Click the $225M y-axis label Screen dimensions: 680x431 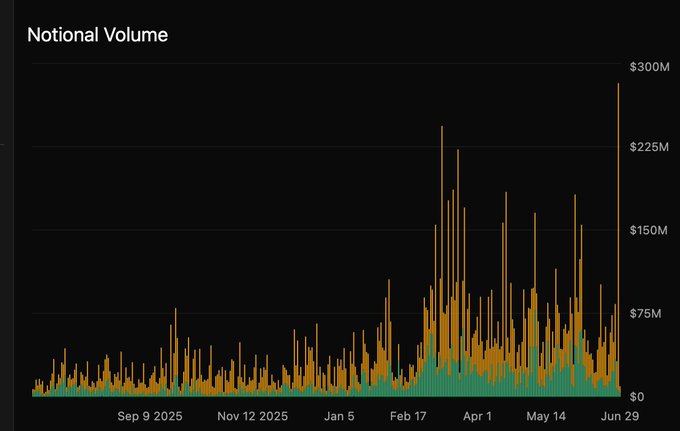click(x=649, y=147)
